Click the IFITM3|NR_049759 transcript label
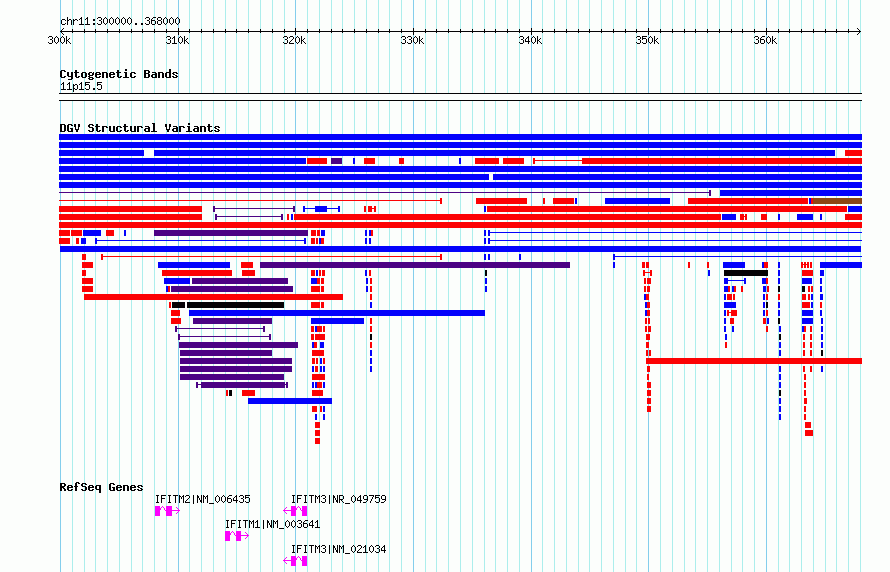890x572 pixels. click(x=339, y=499)
